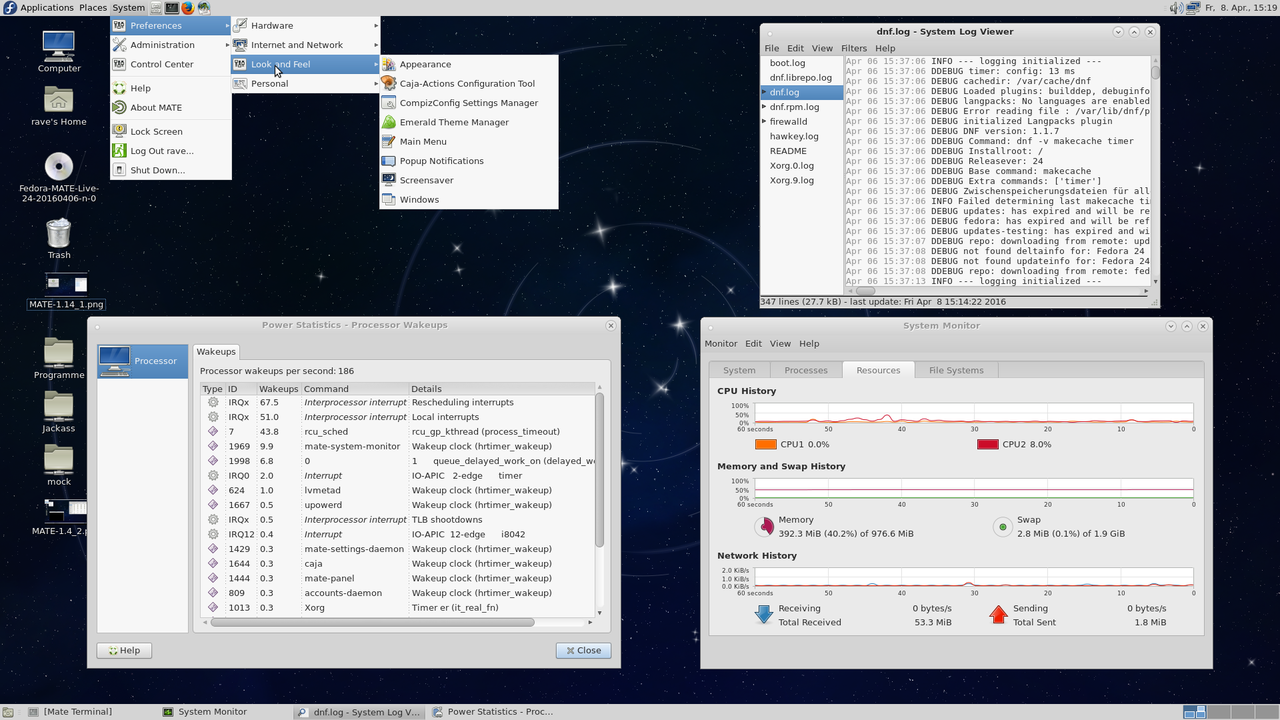This screenshot has width=1280, height=720.
Task: Expand the dnf.rpm.log tree entry
Action: 764,107
